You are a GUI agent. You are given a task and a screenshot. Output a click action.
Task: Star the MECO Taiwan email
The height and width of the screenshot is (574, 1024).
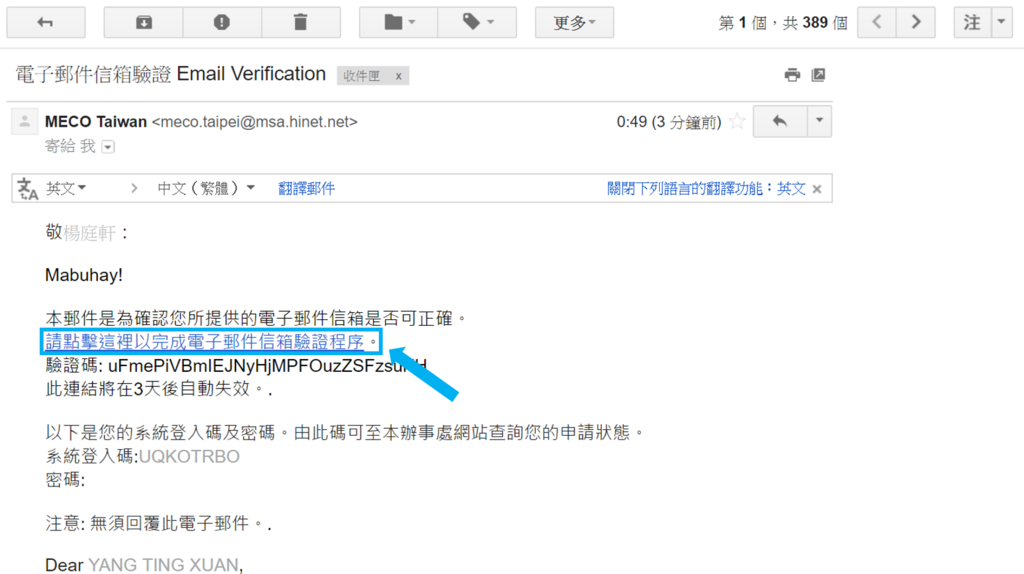pos(737,121)
